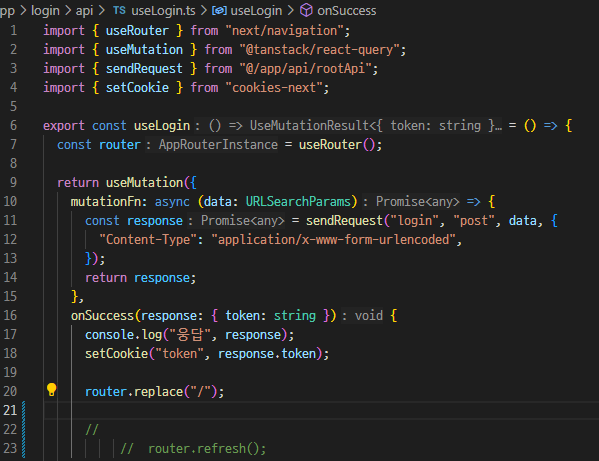Image resolution: width=599 pixels, height=461 pixels.
Task: Click the "응답" string on line 17
Action: [x=189, y=335]
